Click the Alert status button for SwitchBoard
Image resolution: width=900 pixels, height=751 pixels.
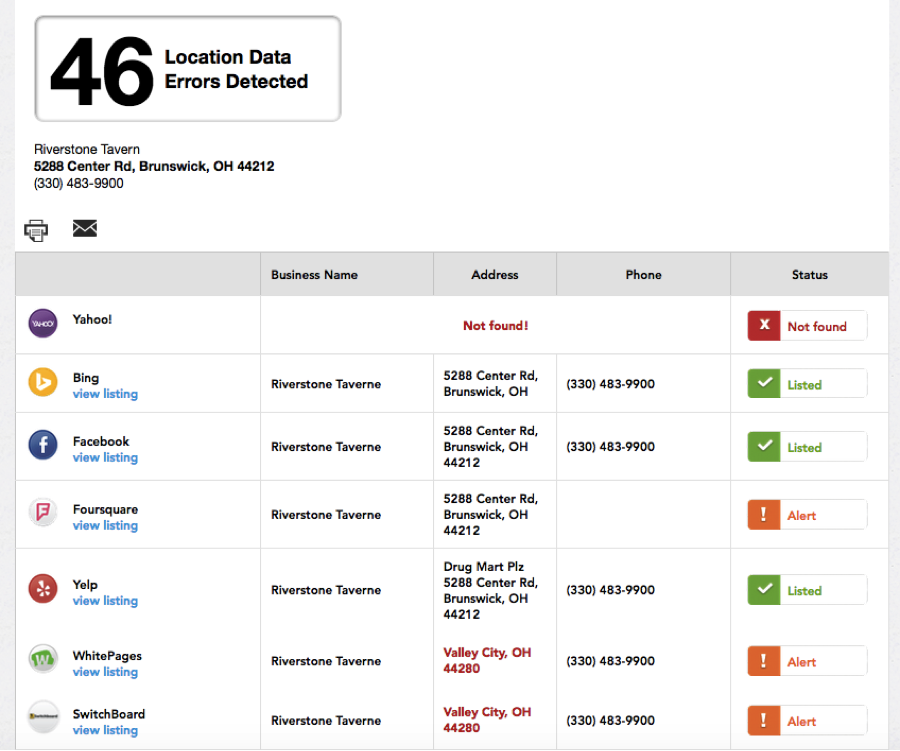pos(807,721)
